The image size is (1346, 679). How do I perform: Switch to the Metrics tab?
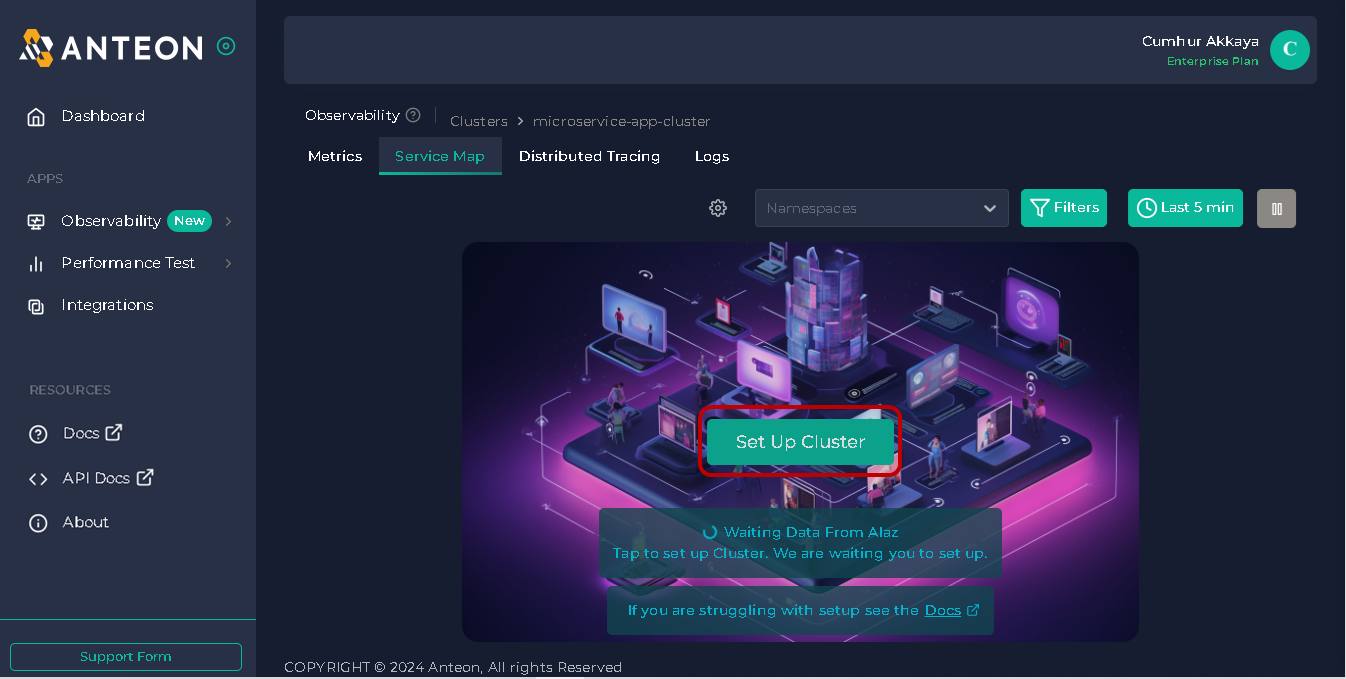click(335, 156)
